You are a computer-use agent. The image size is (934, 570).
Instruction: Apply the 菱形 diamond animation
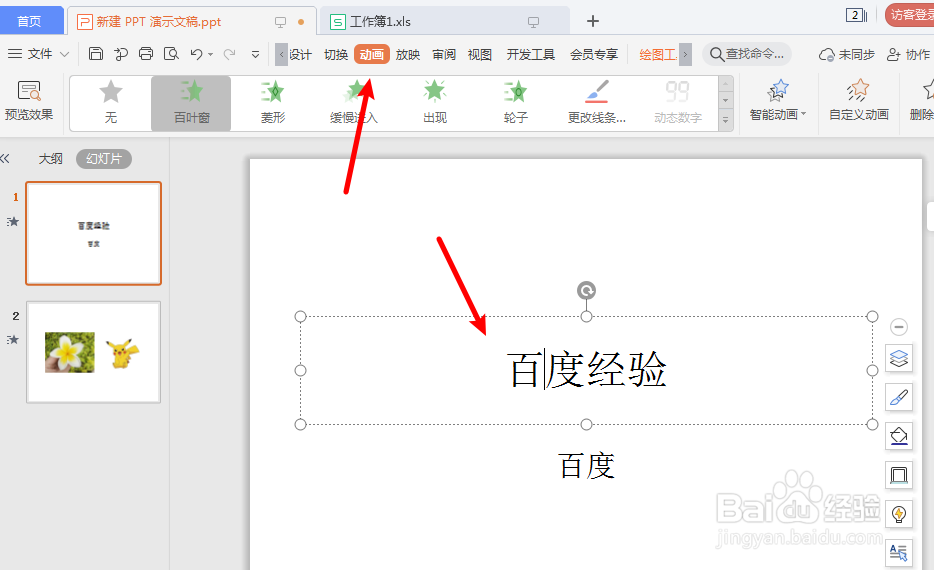coord(273,102)
